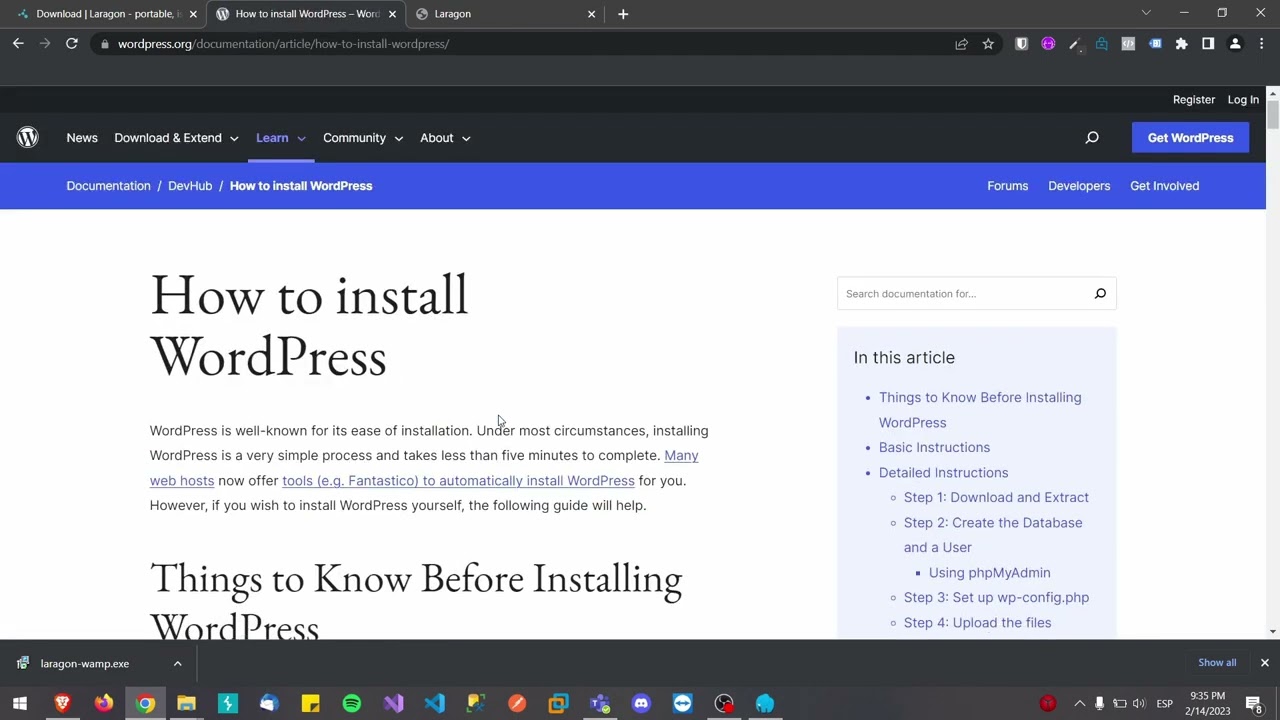
Task: Jump to Detailed Instructions section
Action: pos(943,473)
